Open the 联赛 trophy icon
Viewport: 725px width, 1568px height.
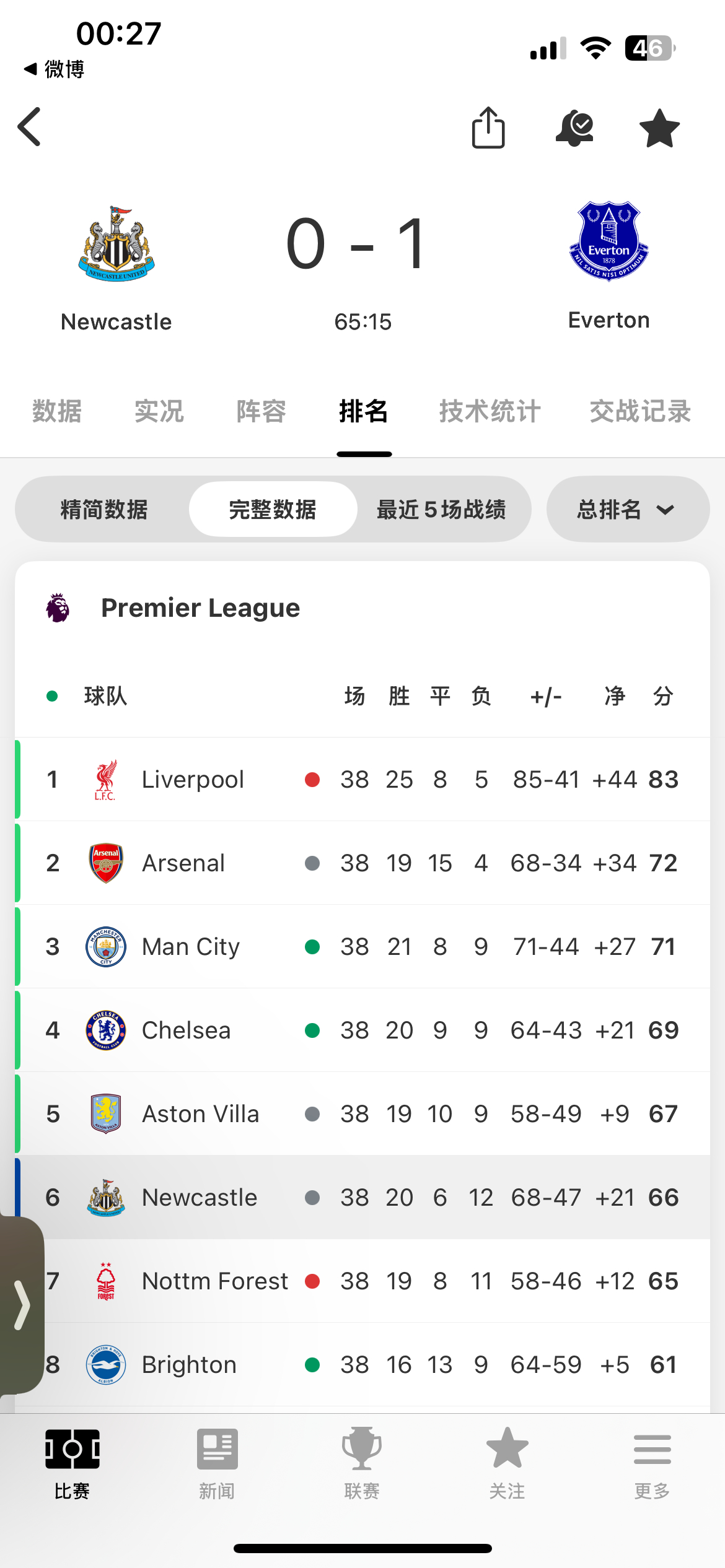pos(362,1449)
